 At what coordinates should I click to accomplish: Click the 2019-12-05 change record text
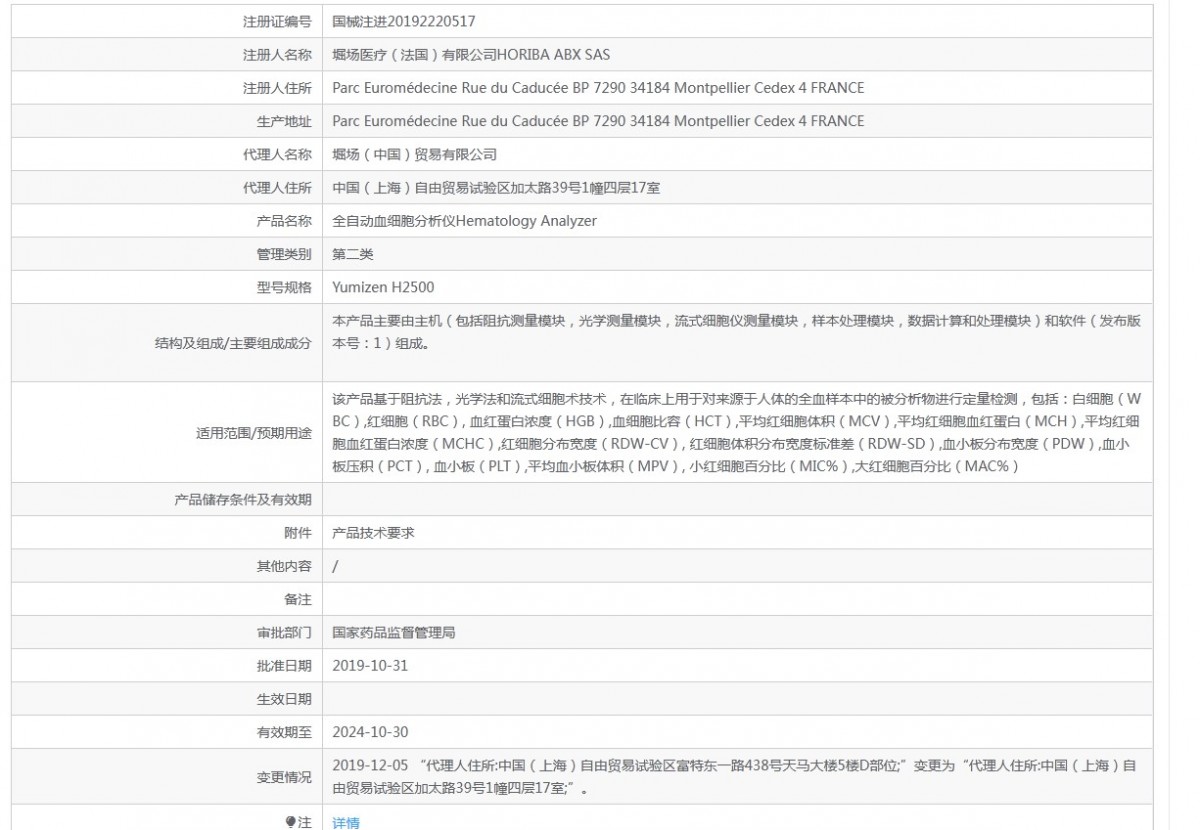click(734, 777)
